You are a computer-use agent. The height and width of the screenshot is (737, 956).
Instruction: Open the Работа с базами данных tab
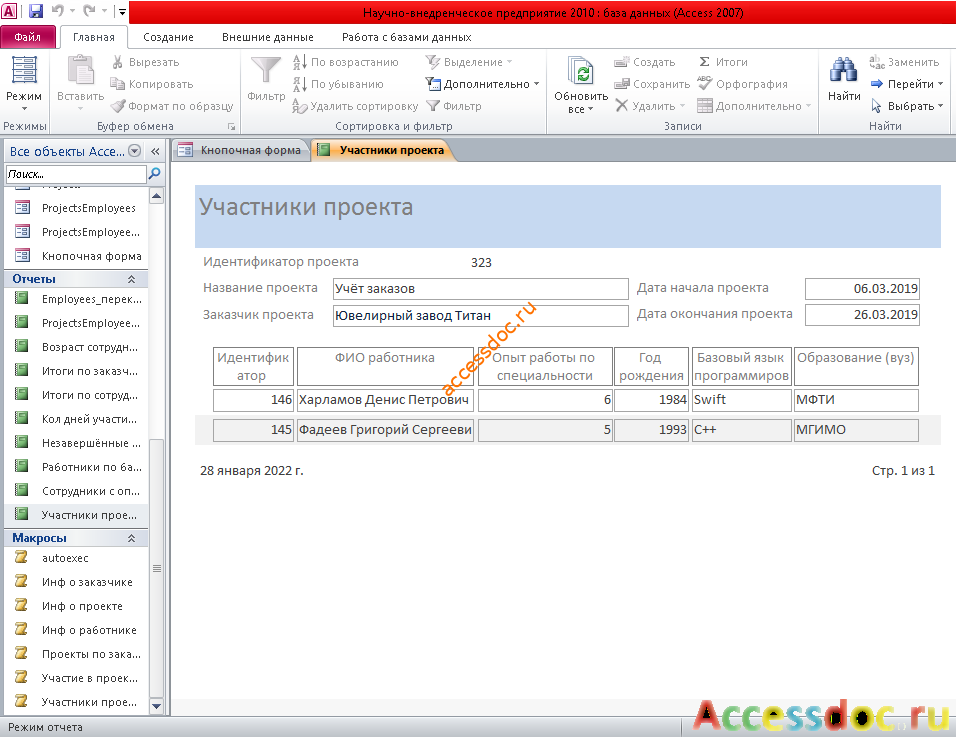[407, 37]
